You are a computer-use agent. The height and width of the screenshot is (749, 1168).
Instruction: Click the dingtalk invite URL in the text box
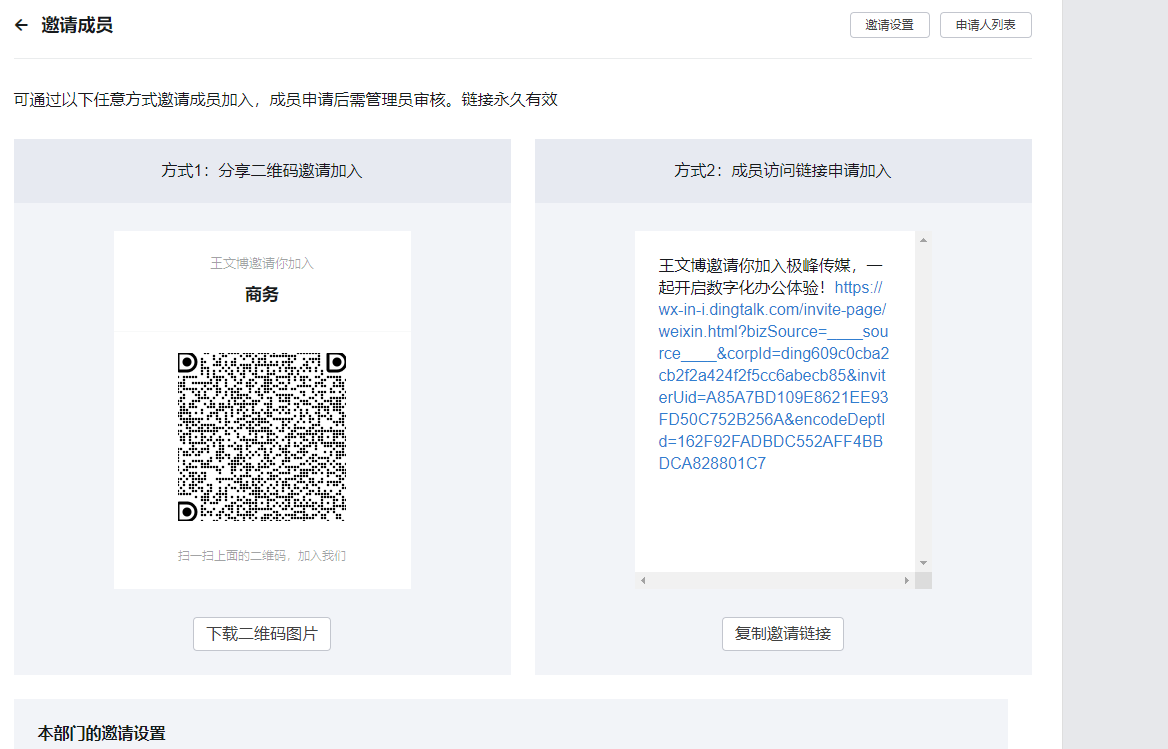click(773, 375)
